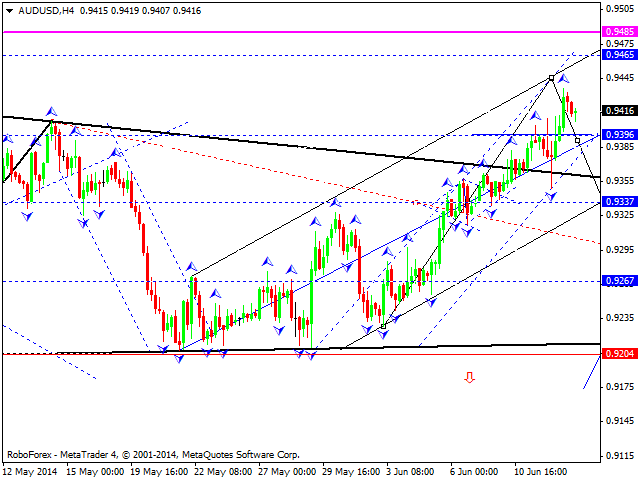Select the square marker at the chart peak
The image size is (640, 480).
click(551, 77)
